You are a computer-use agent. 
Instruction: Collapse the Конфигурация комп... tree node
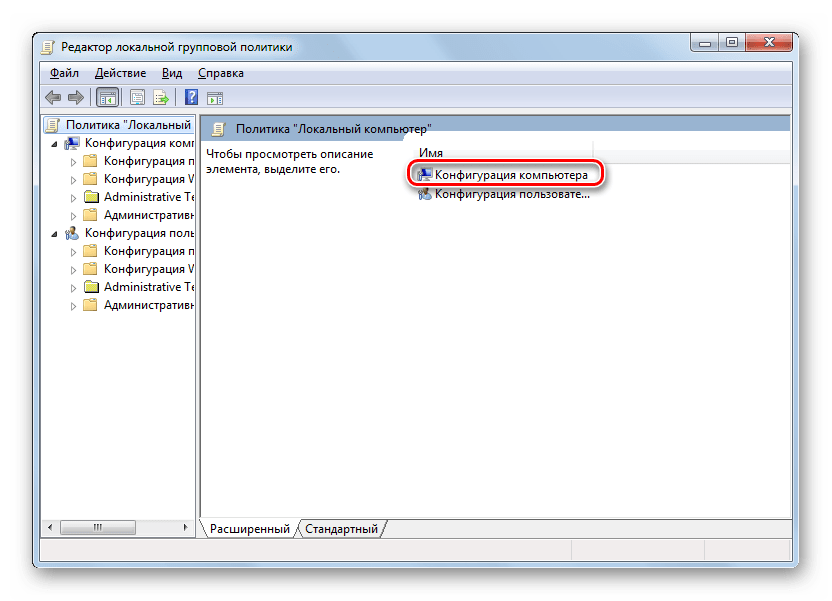coord(54,144)
